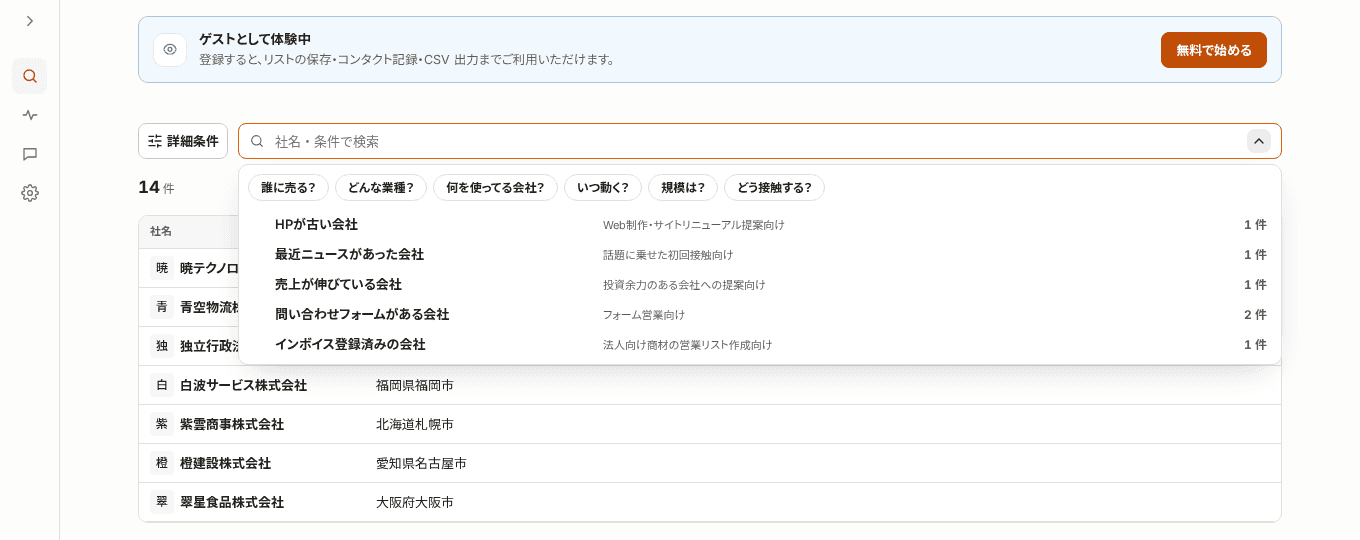This screenshot has height=540, width=1360.
Task: Click the 青 avatar badge
Action: [x=162, y=307]
